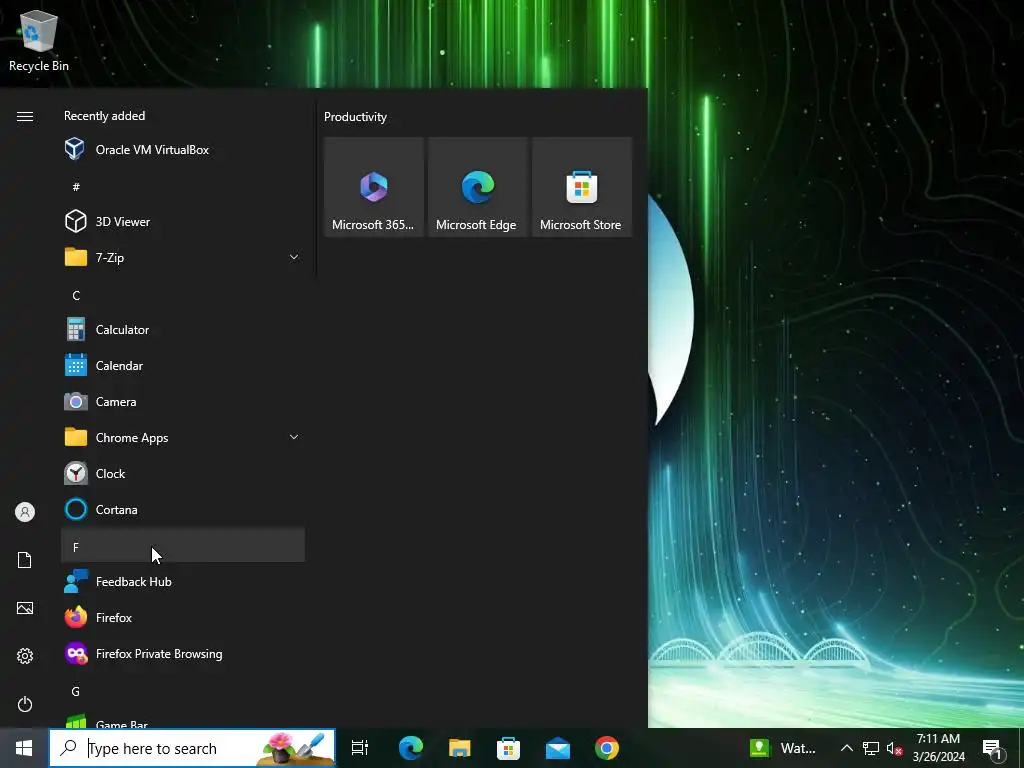Screen dimensions: 1024x768
Task: Open the Microsoft Edge tile
Action: [x=477, y=187]
